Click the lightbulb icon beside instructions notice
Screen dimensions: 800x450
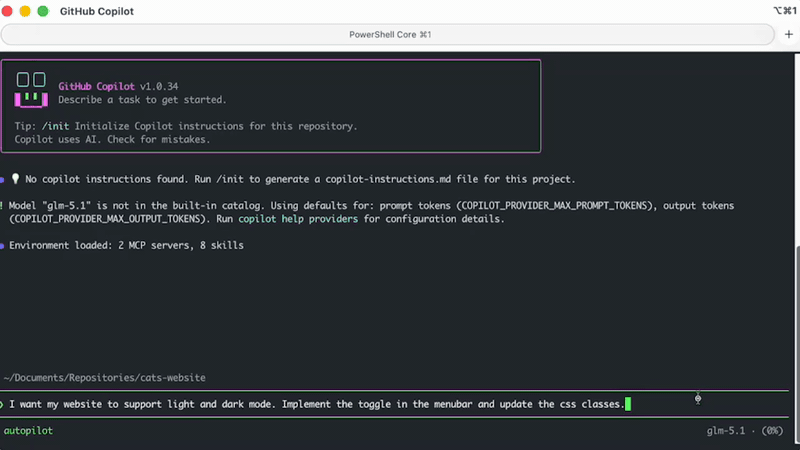(15, 180)
